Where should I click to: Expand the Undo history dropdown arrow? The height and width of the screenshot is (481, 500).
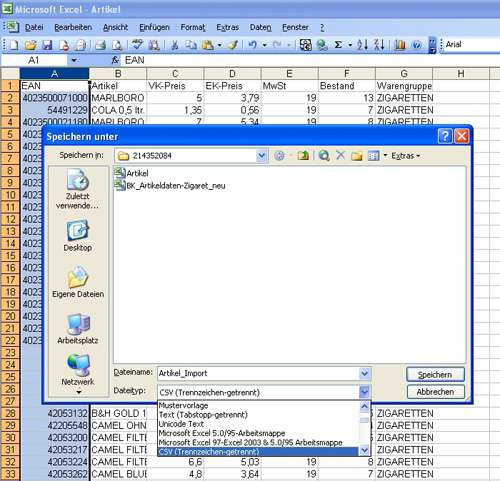[x=265, y=45]
